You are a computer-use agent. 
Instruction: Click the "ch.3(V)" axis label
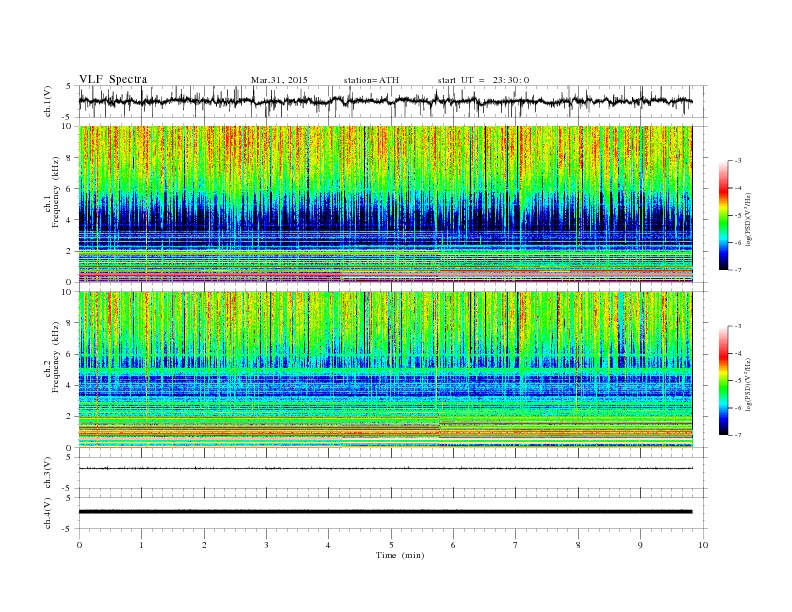(x=49, y=473)
